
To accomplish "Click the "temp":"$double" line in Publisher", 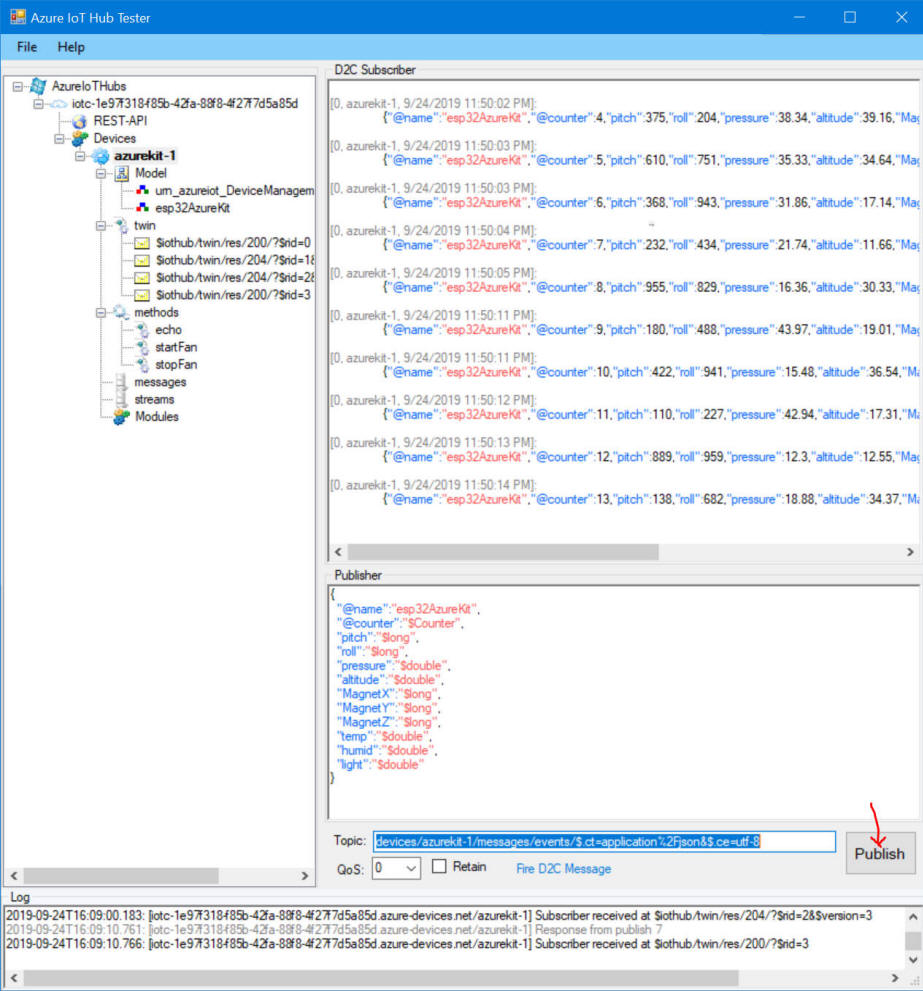I will tap(384, 736).
